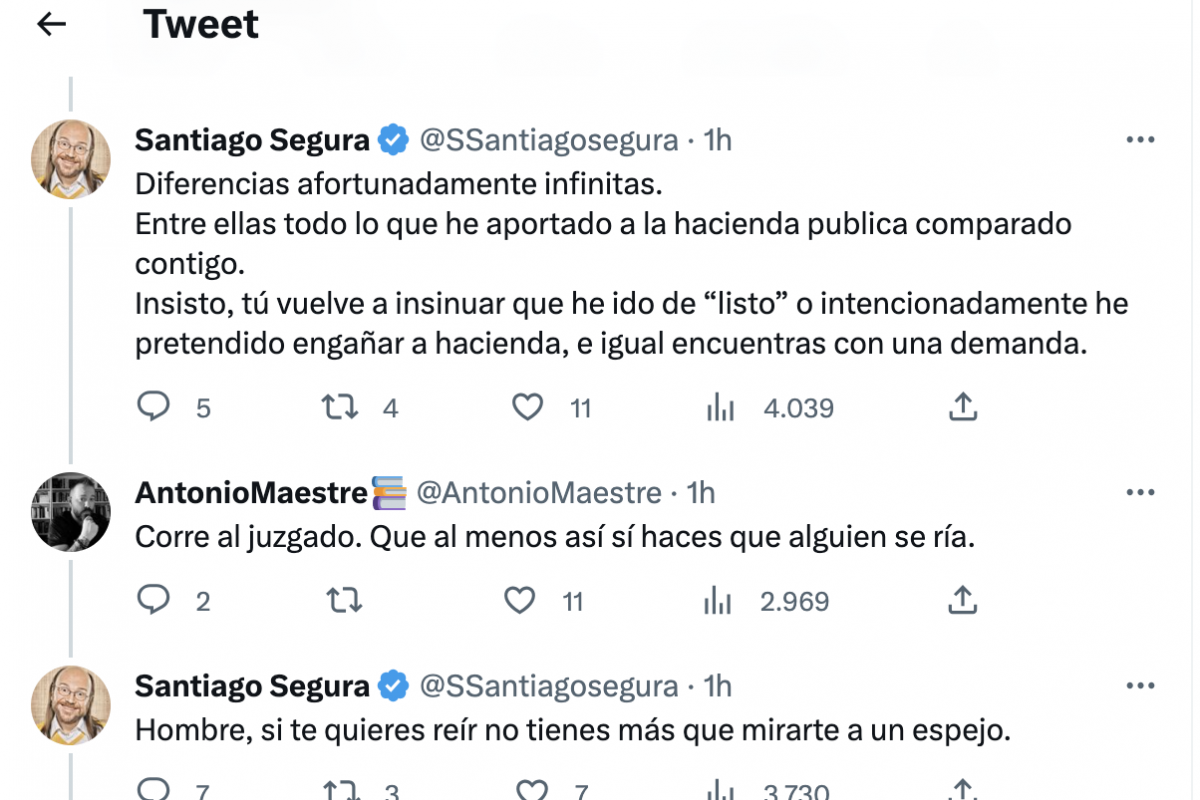Click Santiago Segura's verified badge on last tweet
The height and width of the screenshot is (800, 1200).
click(394, 686)
